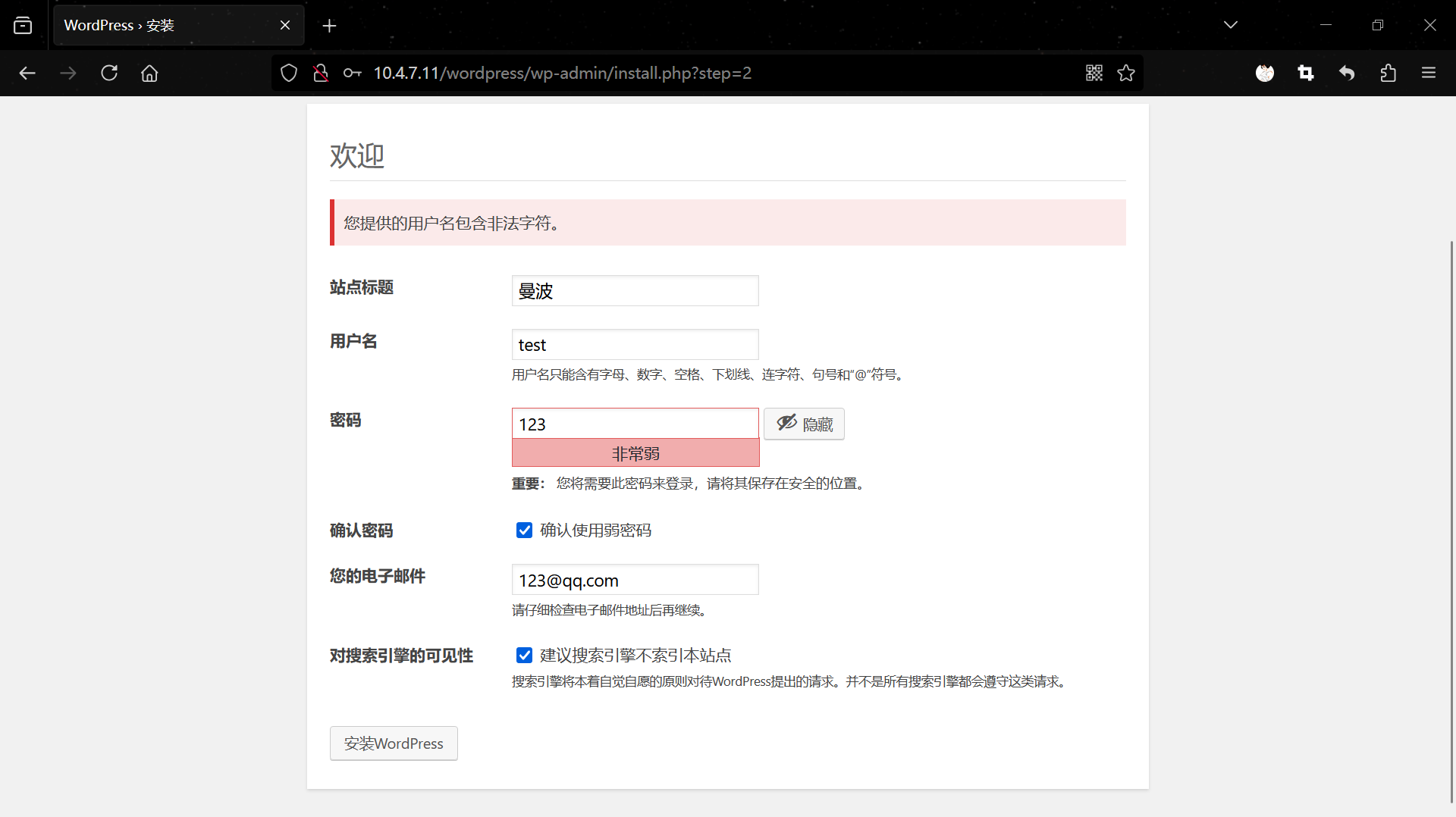Open a new tab
Viewport: 1456px width, 817px height.
coord(329,26)
